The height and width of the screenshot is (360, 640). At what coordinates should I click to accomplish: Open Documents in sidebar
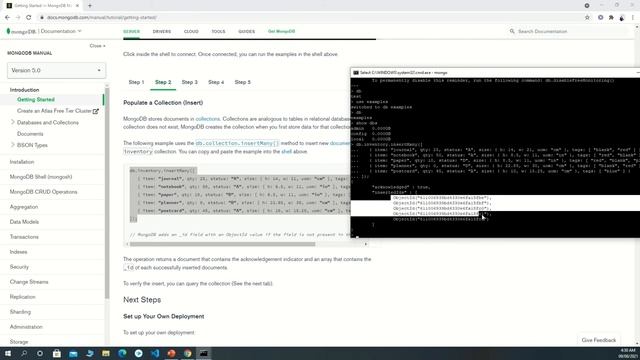30,134
